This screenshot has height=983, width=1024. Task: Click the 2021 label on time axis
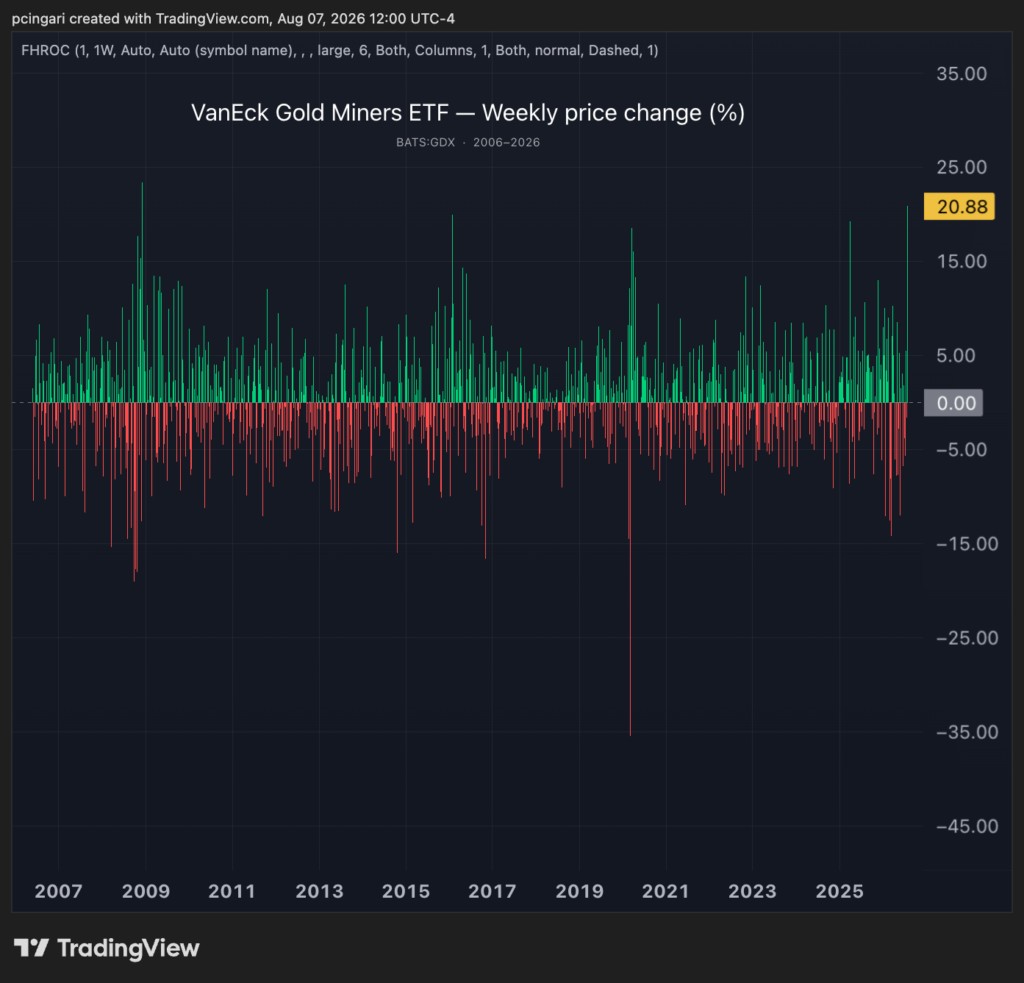point(665,891)
